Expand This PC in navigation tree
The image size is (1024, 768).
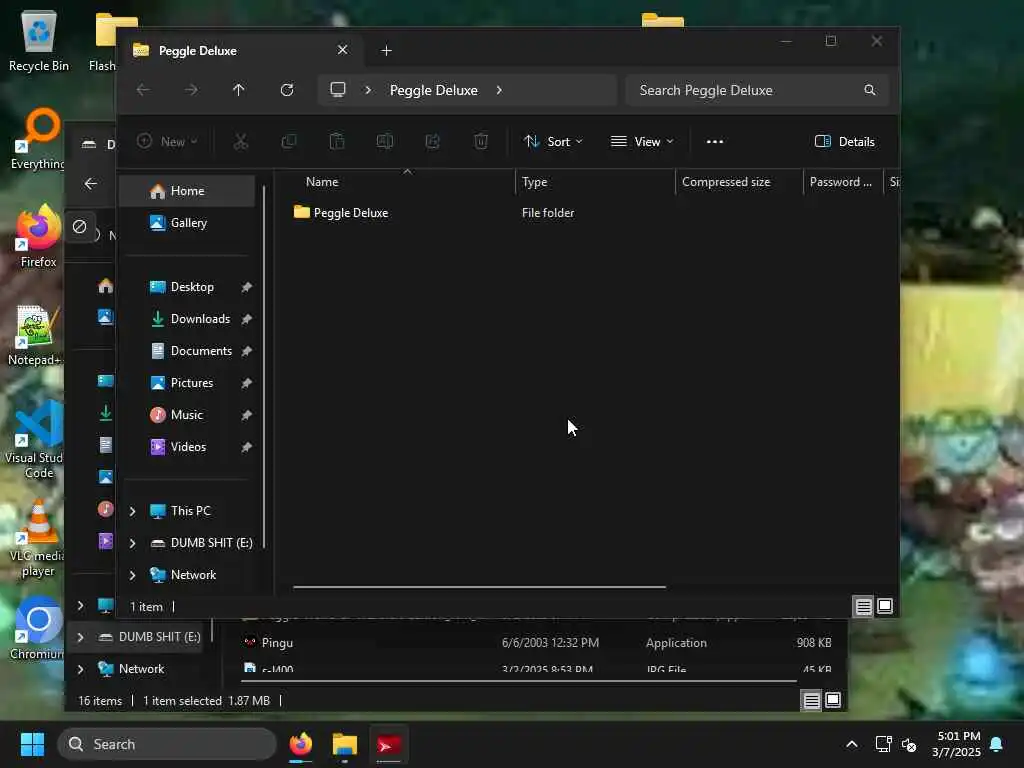[x=133, y=511]
